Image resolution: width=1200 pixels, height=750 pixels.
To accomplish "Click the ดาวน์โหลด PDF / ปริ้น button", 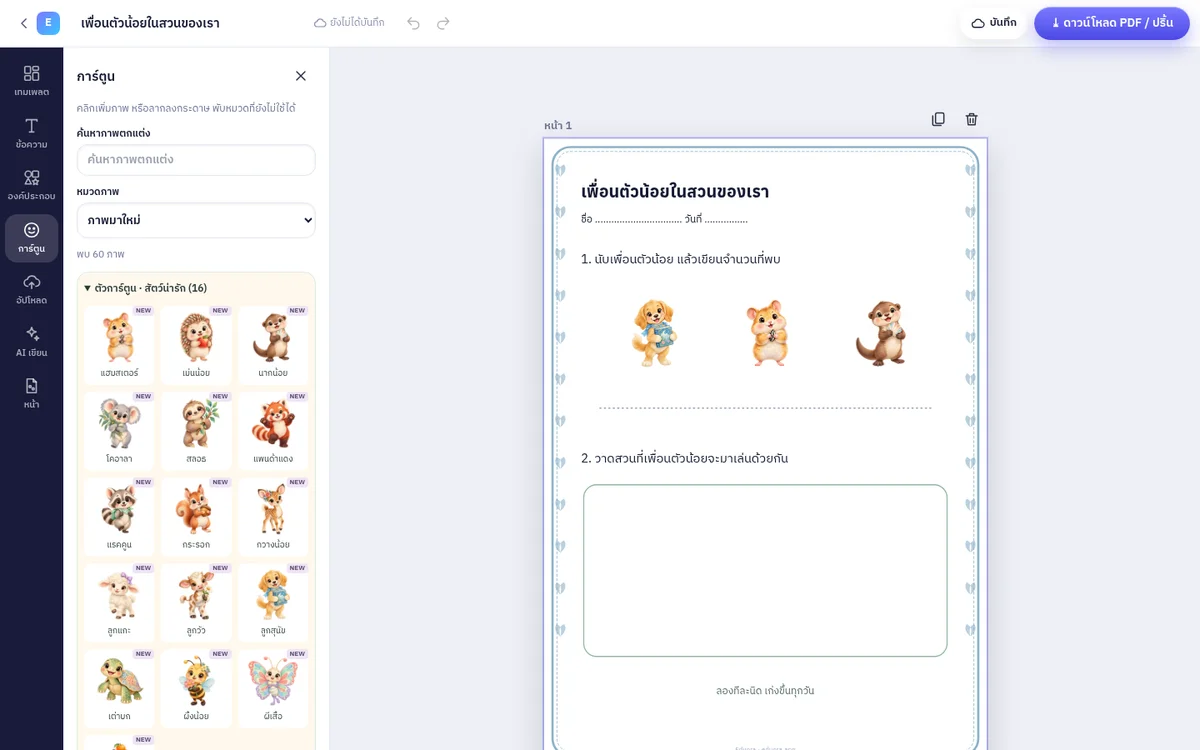I will click(x=1112, y=23).
